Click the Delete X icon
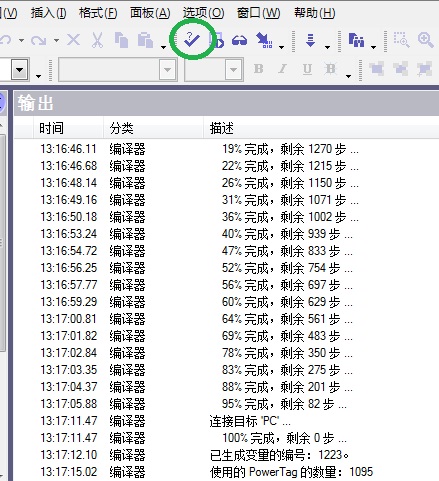Image resolution: width=439 pixels, height=481 pixels. tap(73, 40)
